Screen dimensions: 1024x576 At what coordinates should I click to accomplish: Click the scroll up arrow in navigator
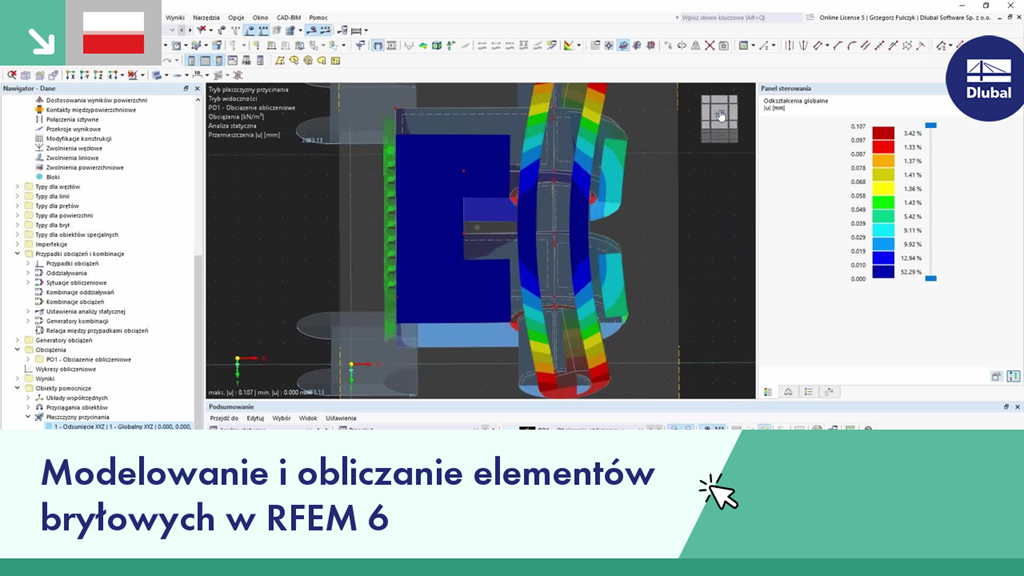(x=197, y=100)
